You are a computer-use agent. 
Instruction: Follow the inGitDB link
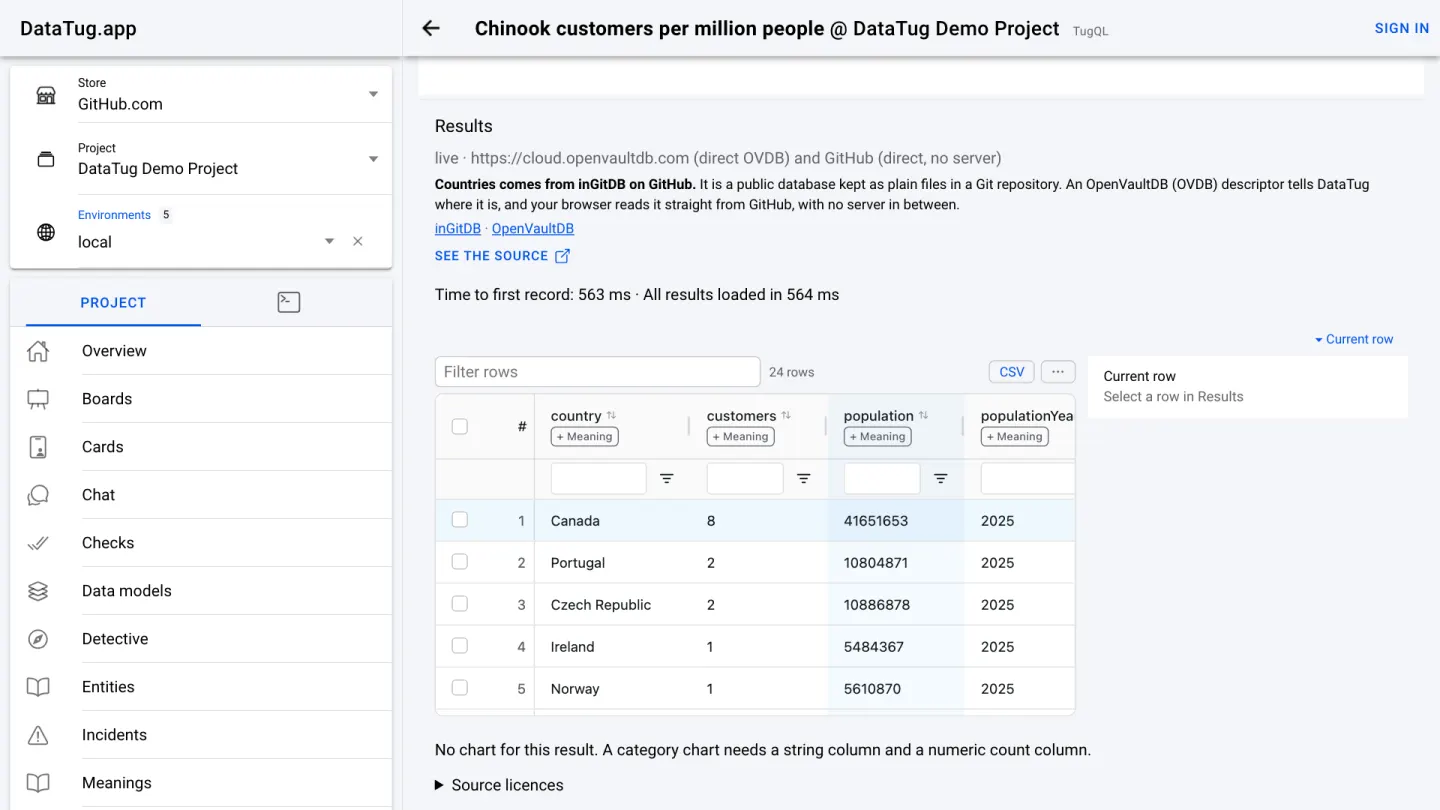tap(458, 228)
